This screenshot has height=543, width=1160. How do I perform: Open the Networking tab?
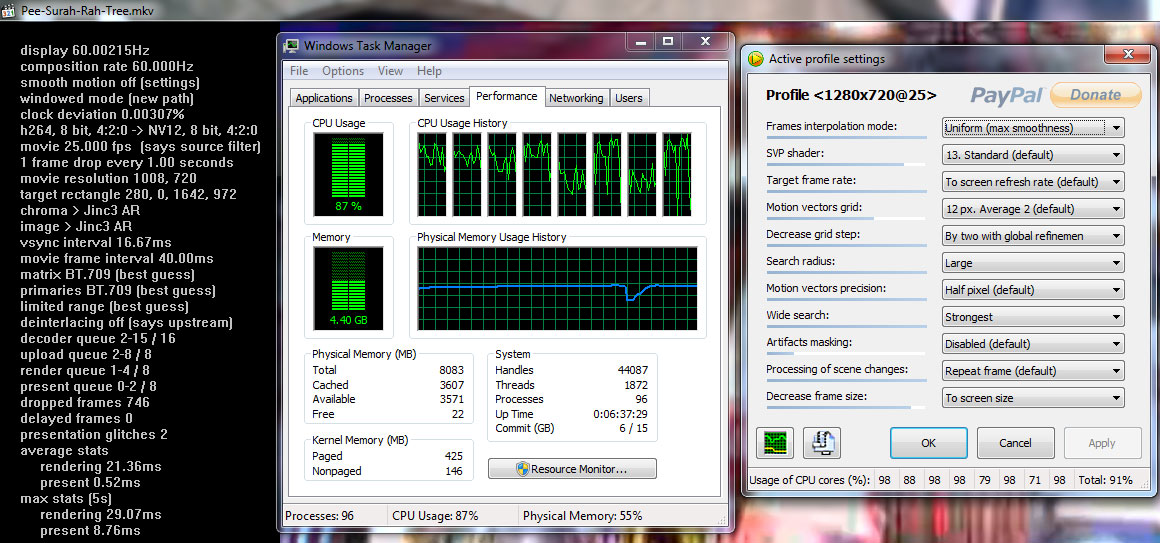576,98
